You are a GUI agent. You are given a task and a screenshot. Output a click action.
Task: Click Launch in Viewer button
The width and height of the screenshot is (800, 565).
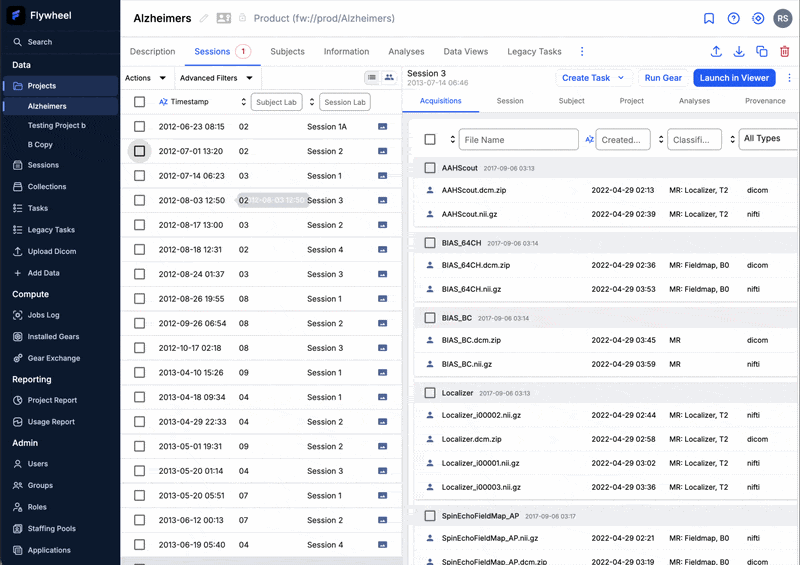(x=734, y=78)
